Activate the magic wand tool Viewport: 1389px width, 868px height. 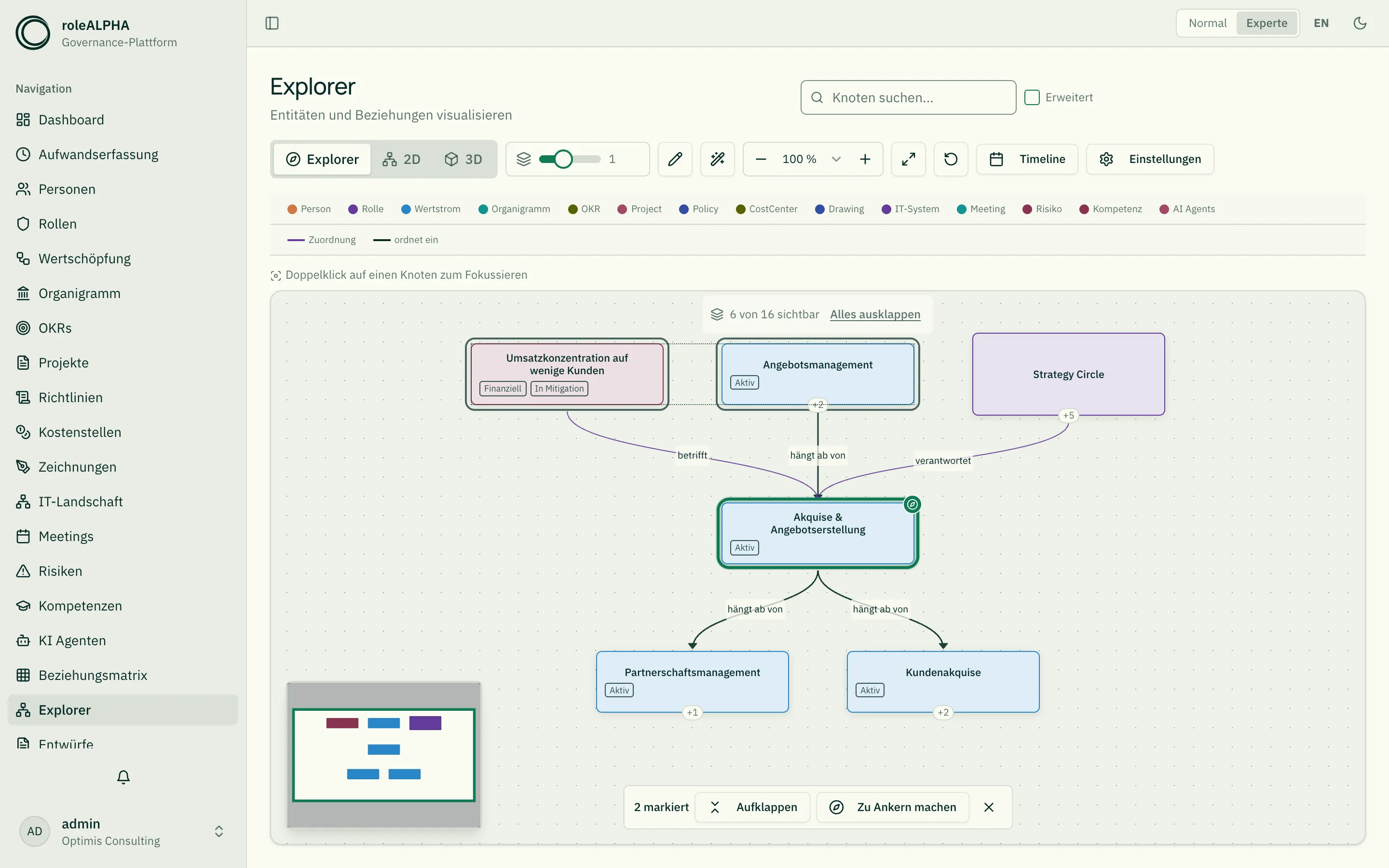pyautogui.click(x=718, y=159)
